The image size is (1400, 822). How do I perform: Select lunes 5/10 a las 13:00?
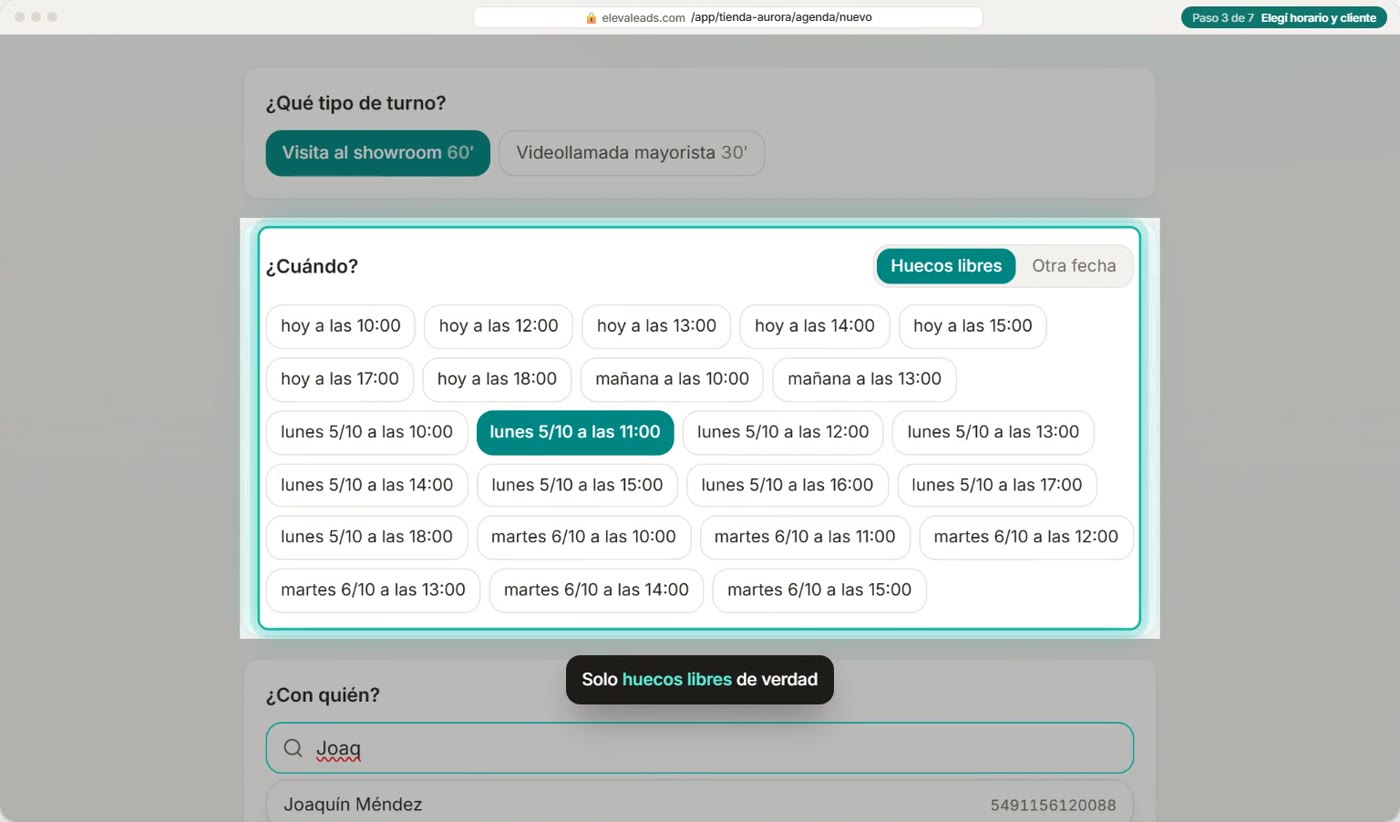pyautogui.click(x=993, y=432)
